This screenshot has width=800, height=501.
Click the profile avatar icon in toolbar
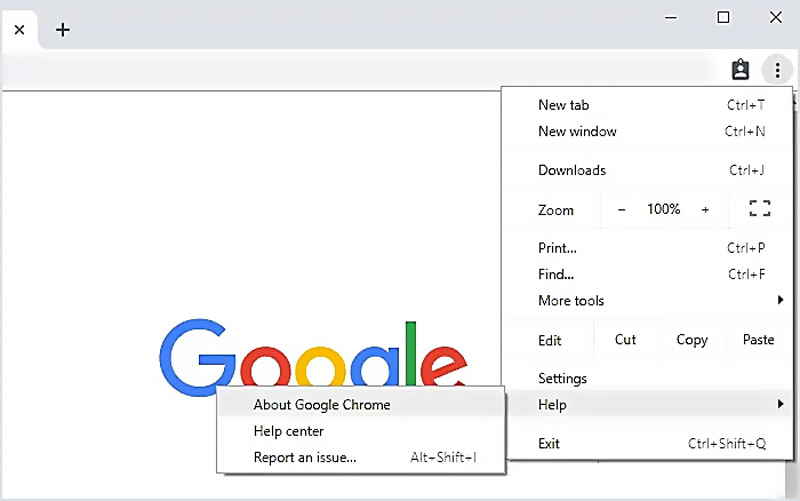point(740,70)
